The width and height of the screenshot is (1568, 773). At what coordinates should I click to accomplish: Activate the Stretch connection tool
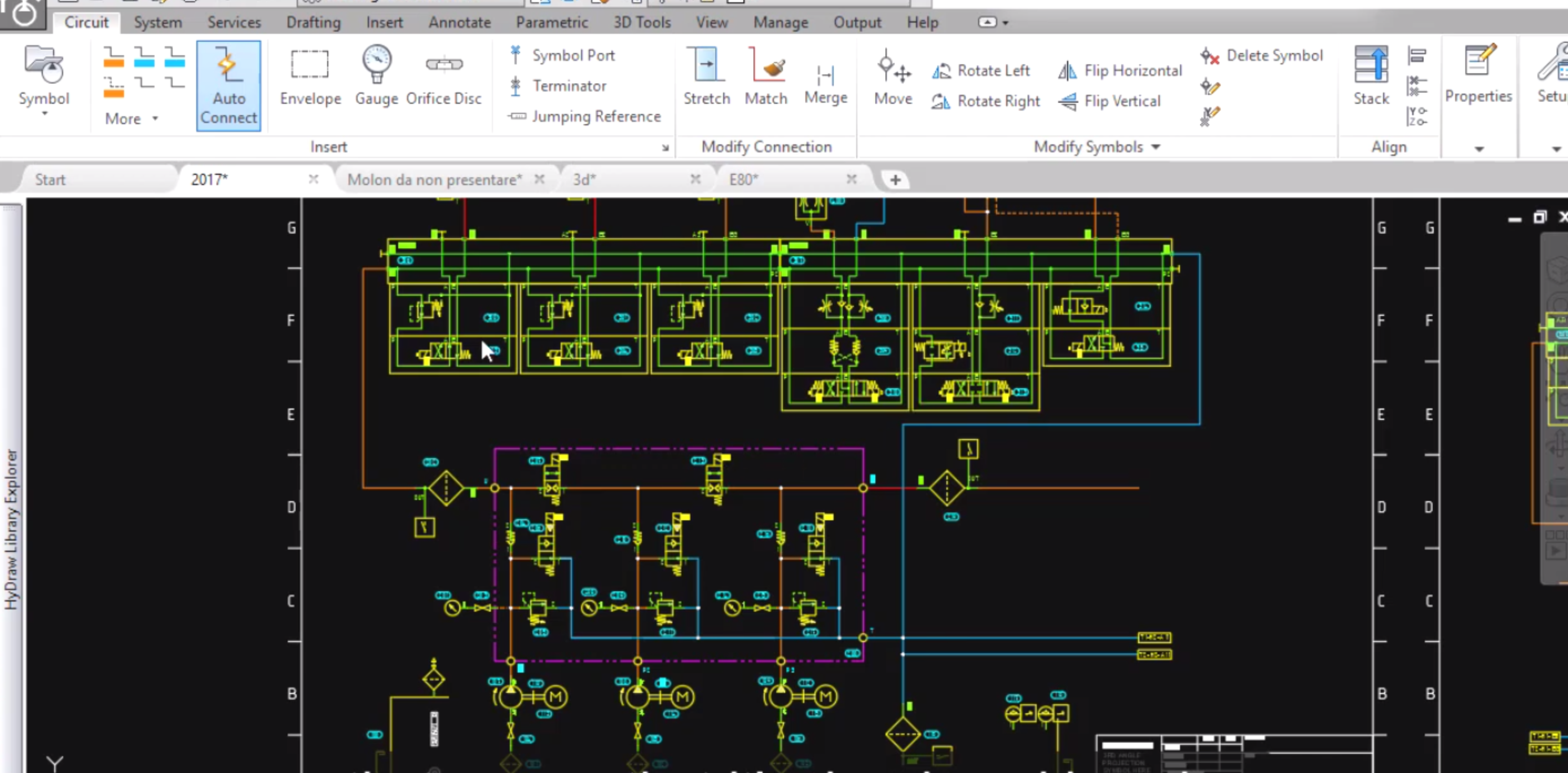click(x=706, y=76)
